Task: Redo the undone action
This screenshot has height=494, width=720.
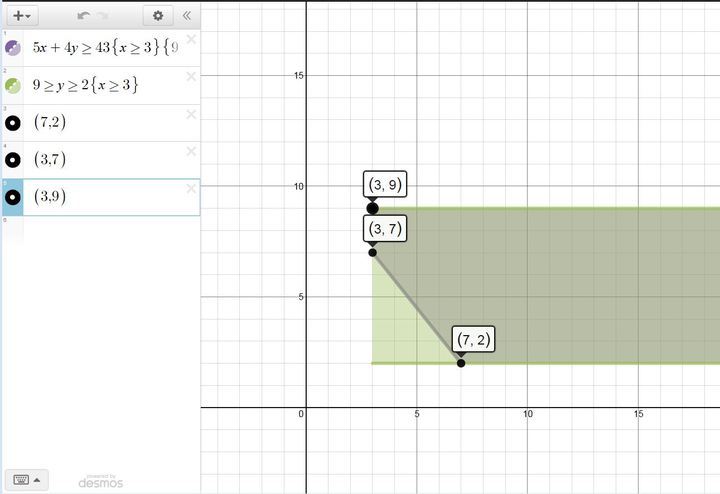Action: coord(103,16)
